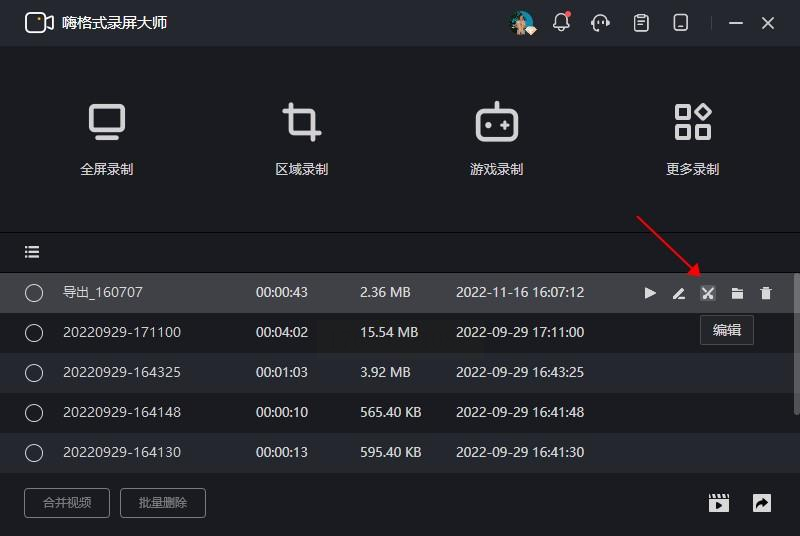Select the radio button for 20220929-171100

34,332
